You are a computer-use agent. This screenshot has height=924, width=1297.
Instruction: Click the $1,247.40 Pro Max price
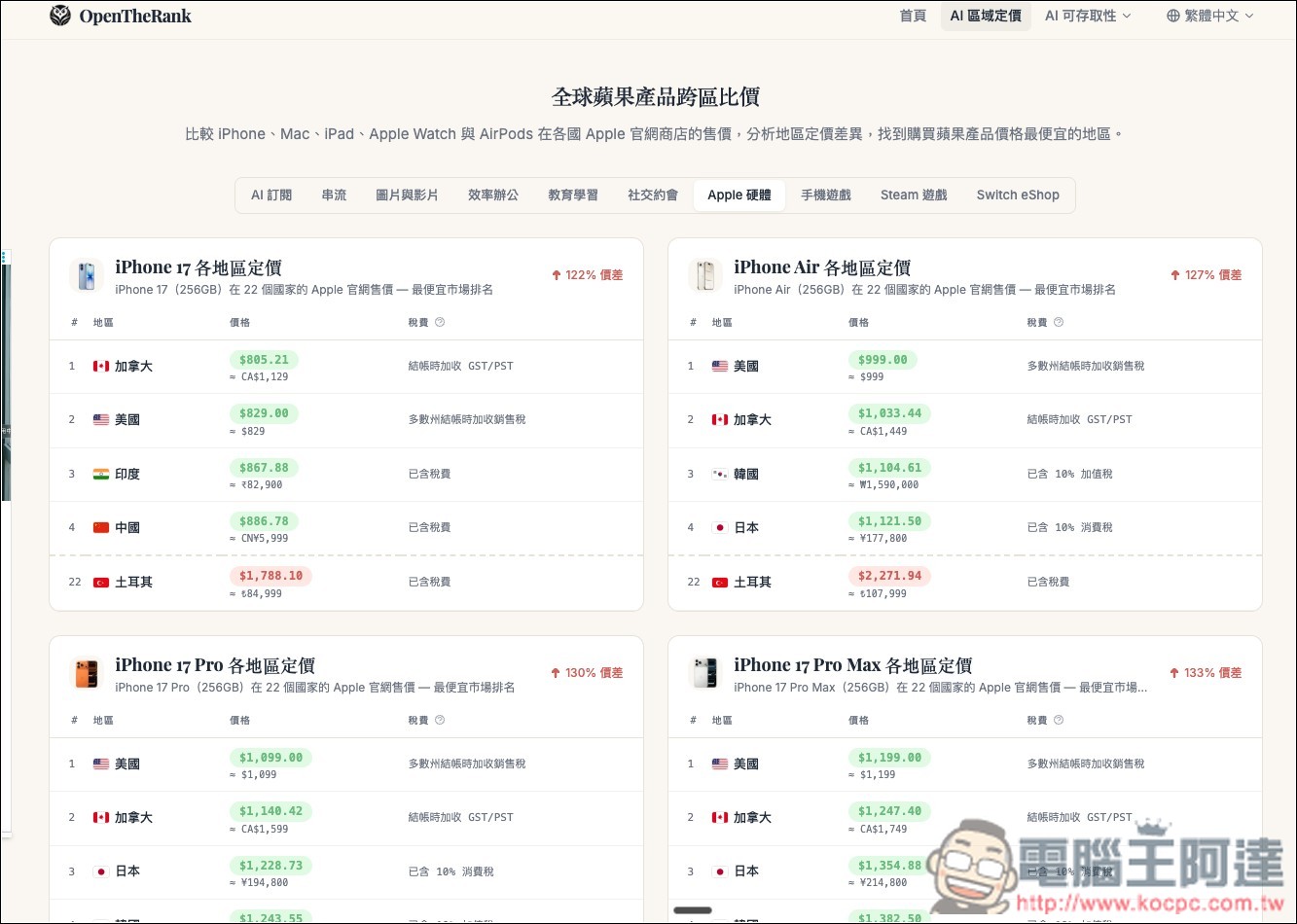pos(889,811)
